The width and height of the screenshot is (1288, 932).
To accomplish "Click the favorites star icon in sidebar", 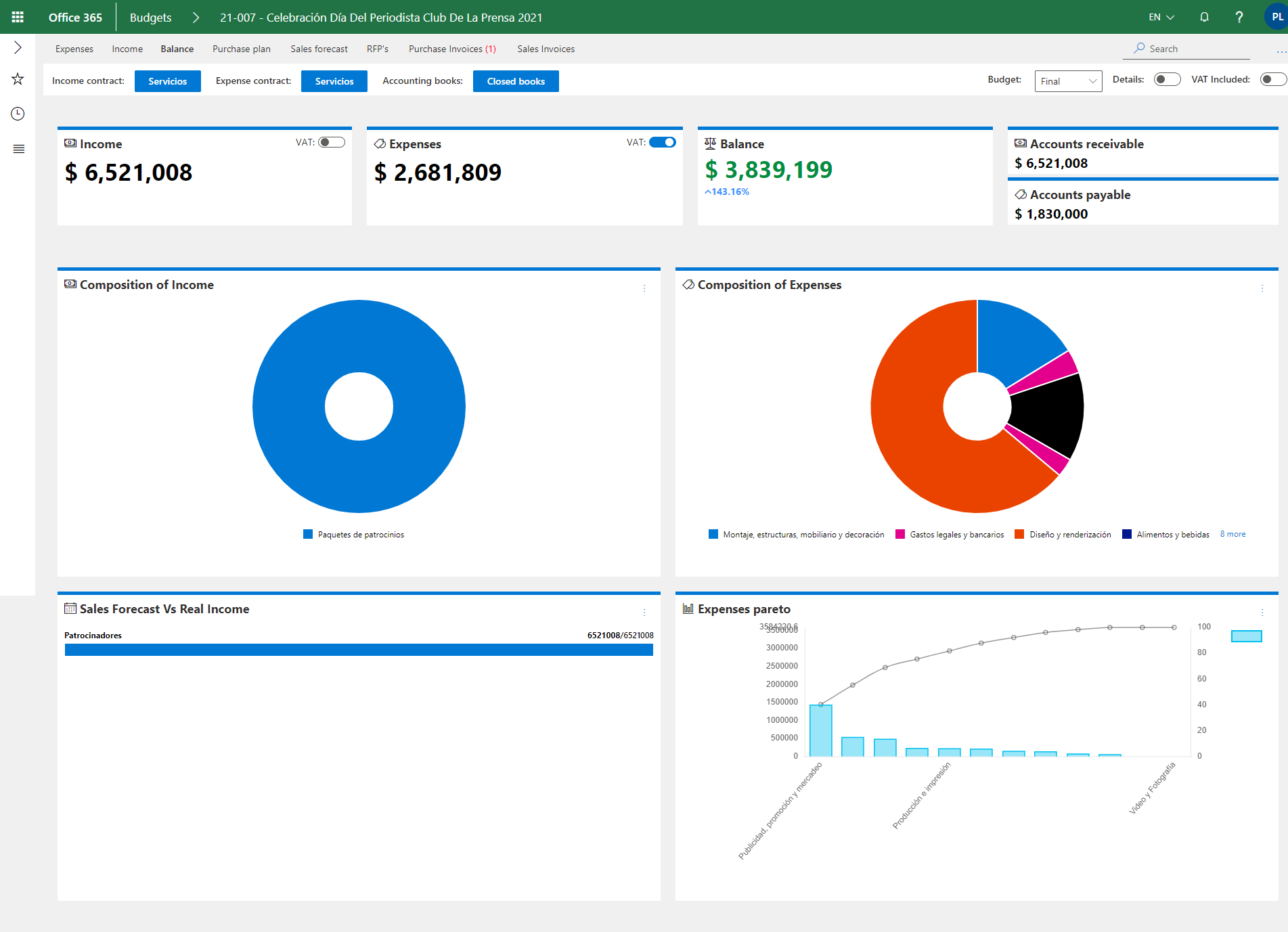I will (18, 79).
